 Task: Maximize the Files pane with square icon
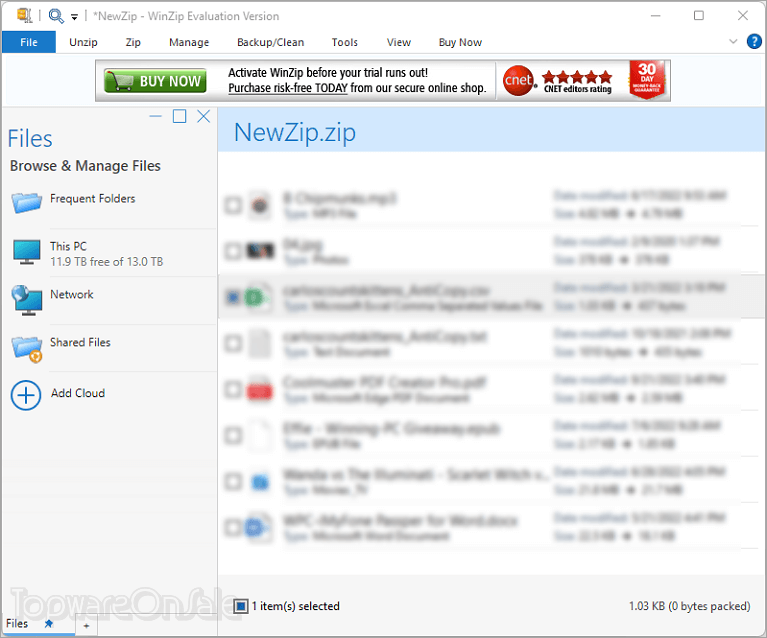pyautogui.click(x=180, y=116)
